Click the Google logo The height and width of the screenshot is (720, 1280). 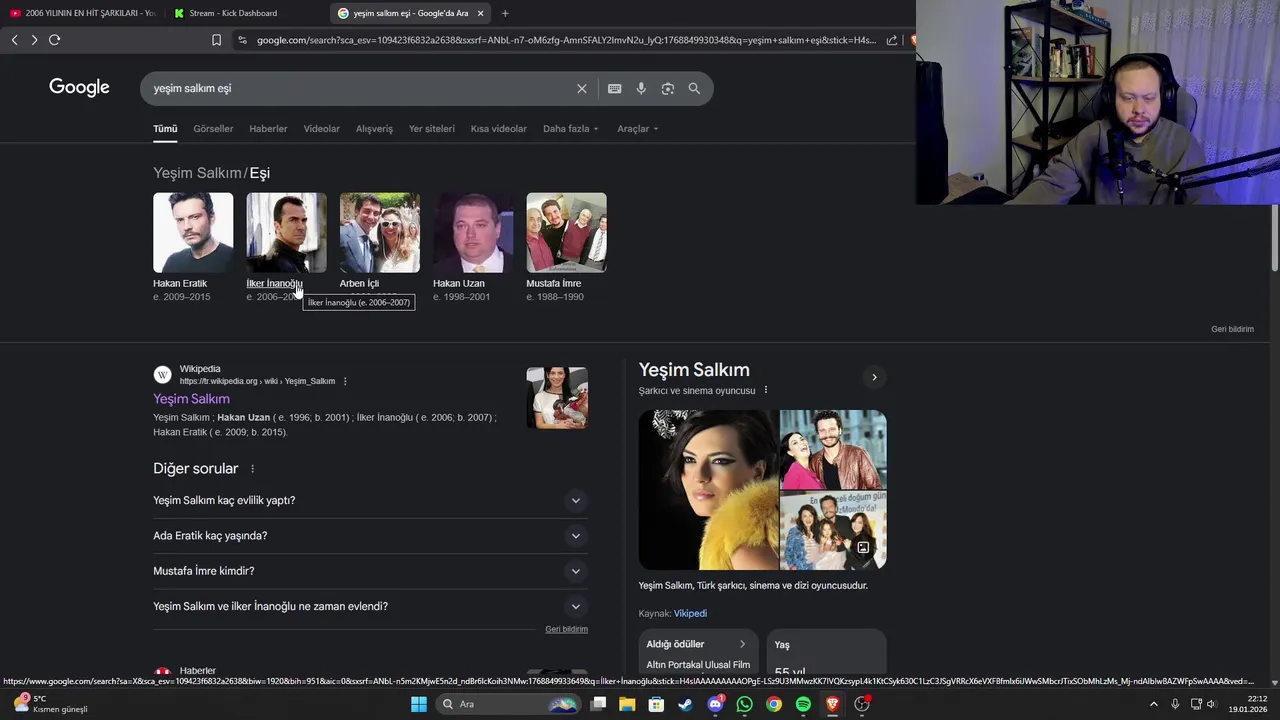click(79, 88)
